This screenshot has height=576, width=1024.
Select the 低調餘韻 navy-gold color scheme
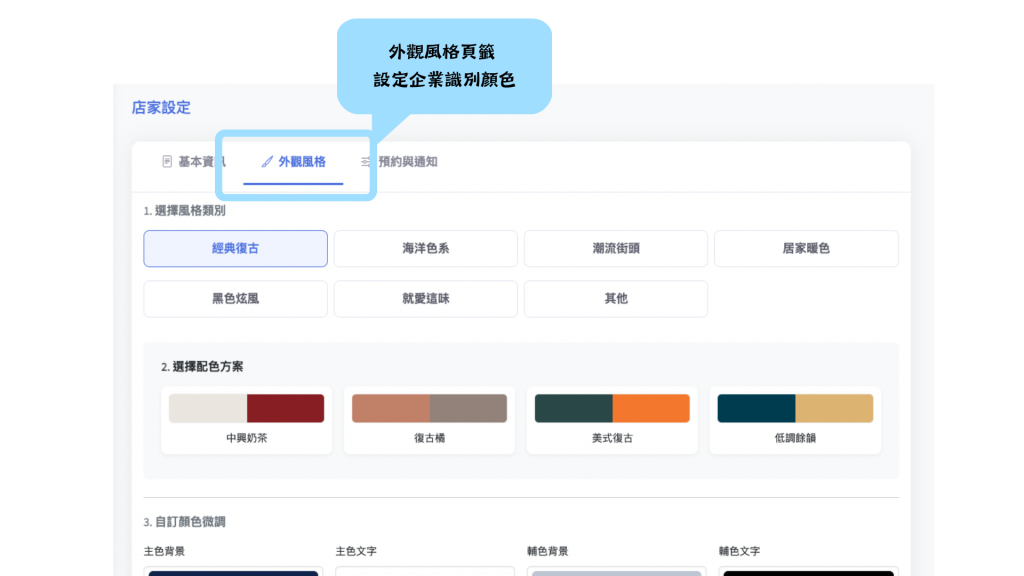(x=795, y=419)
